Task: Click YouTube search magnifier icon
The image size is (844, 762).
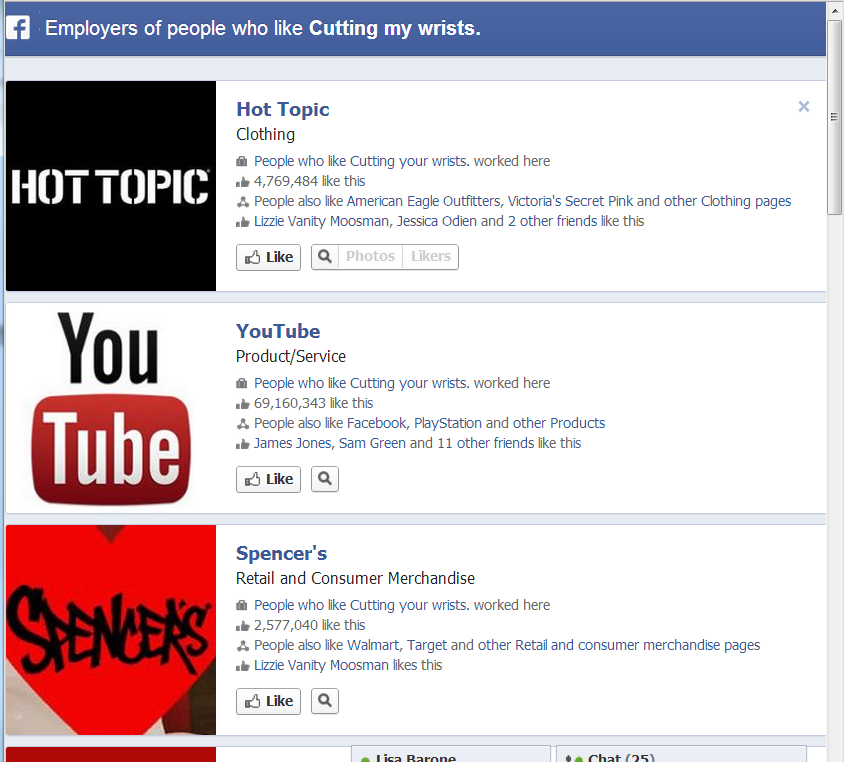Action: (x=325, y=479)
